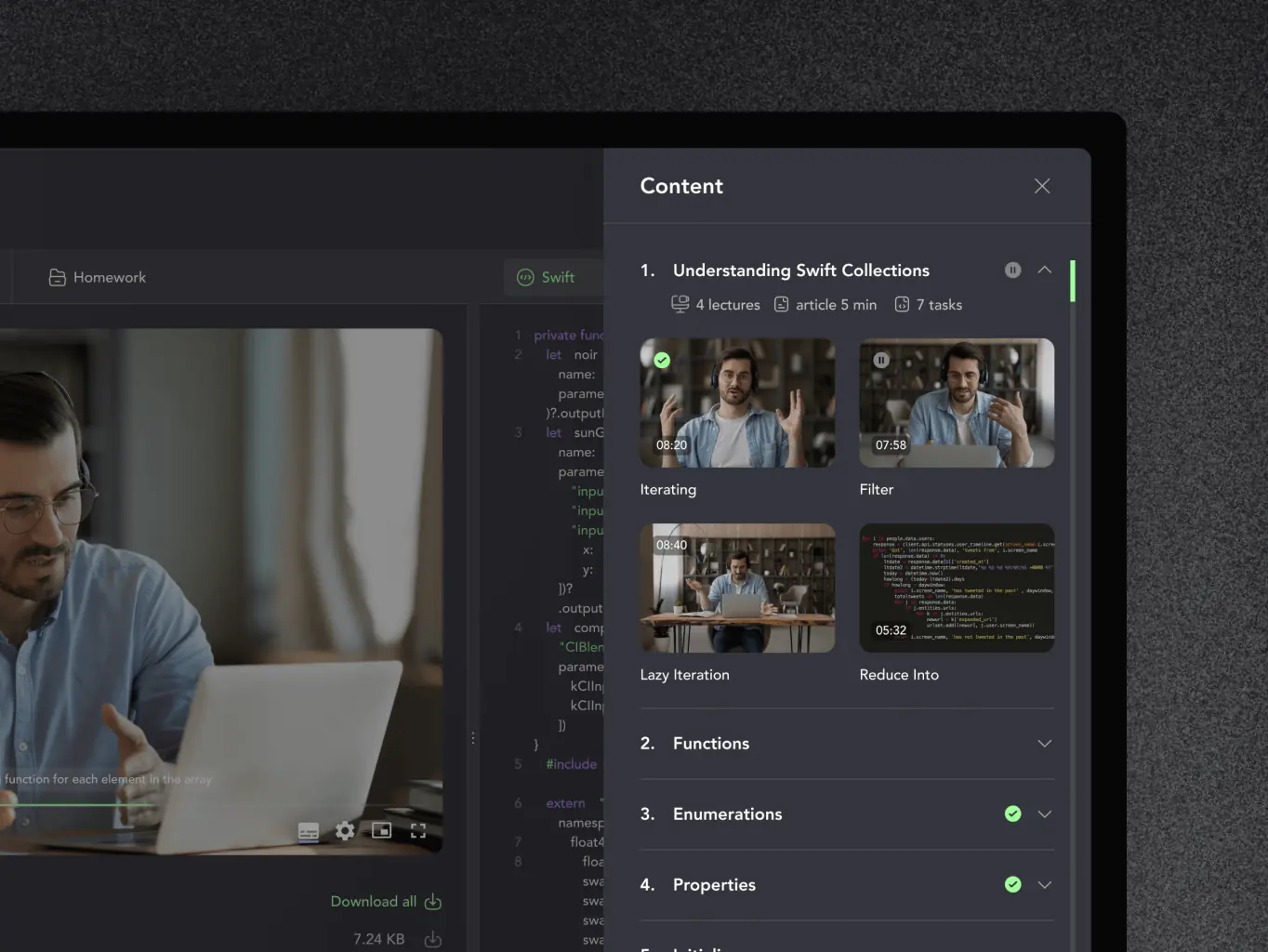Toggle completed checkmark on Properties section
Viewport: 1268px width, 952px height.
point(1012,885)
